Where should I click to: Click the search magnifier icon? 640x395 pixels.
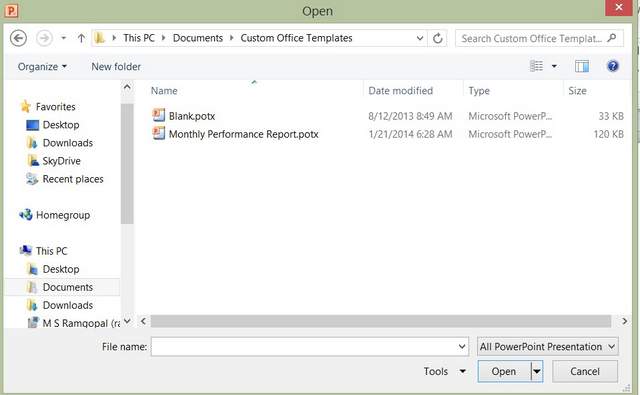pos(611,38)
